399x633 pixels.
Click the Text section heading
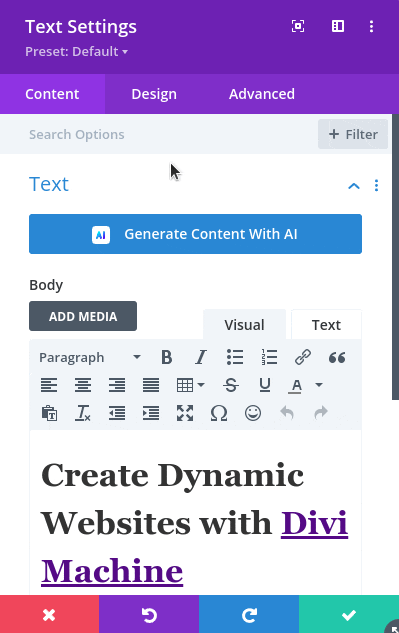click(49, 184)
